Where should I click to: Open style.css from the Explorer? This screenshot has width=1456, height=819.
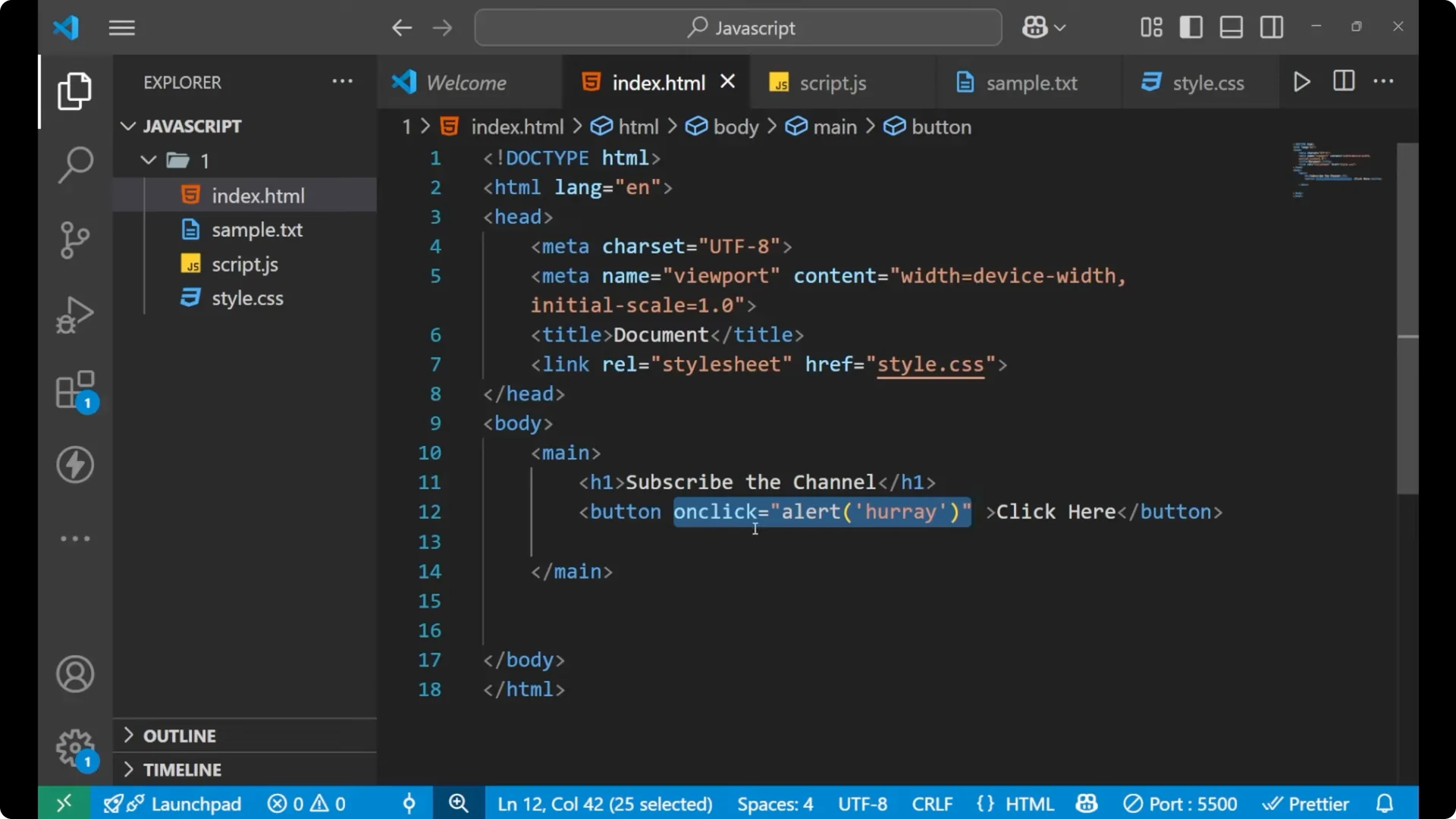246,297
